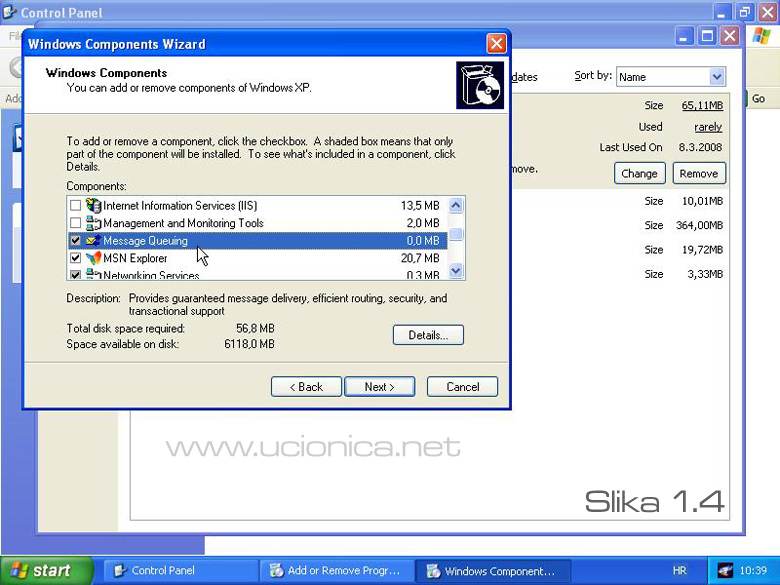Click Remove in Add or Remove Programs
Image resolution: width=780 pixels, height=585 pixels.
tap(699, 174)
